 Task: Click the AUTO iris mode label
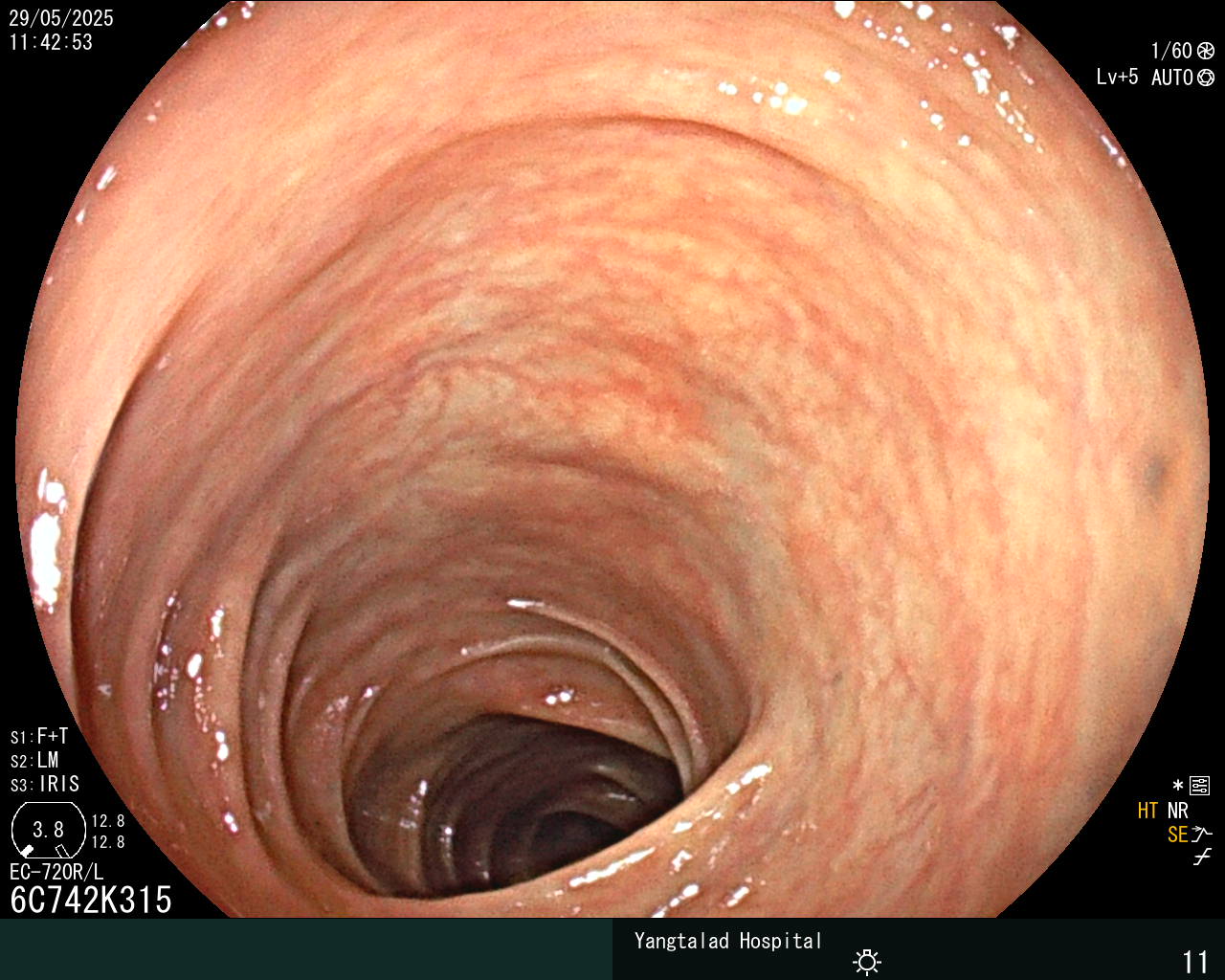pos(1171,78)
